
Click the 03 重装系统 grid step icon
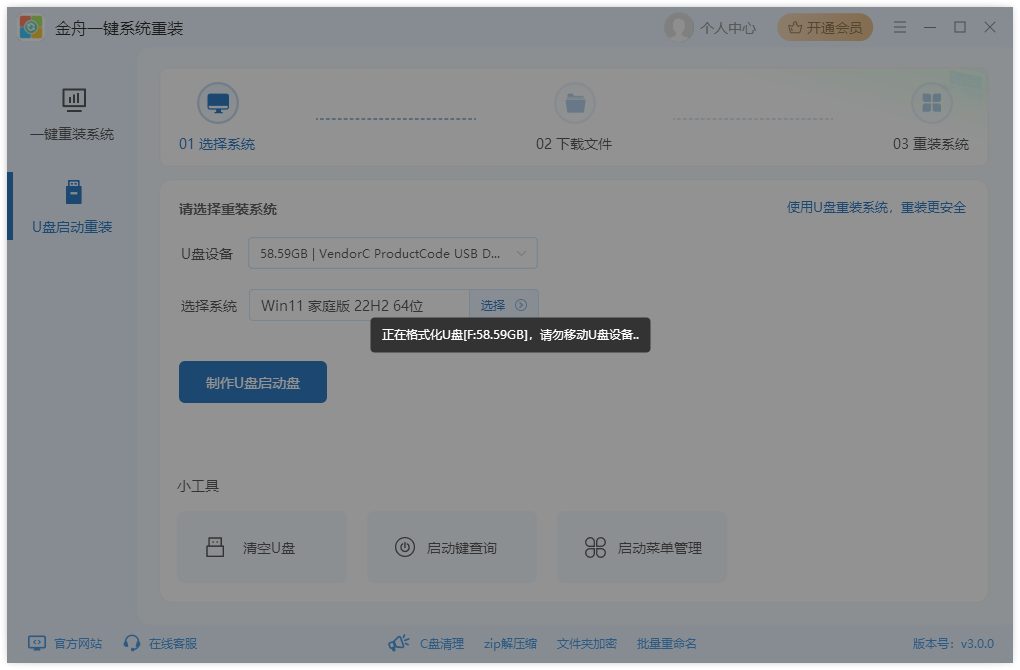932,103
